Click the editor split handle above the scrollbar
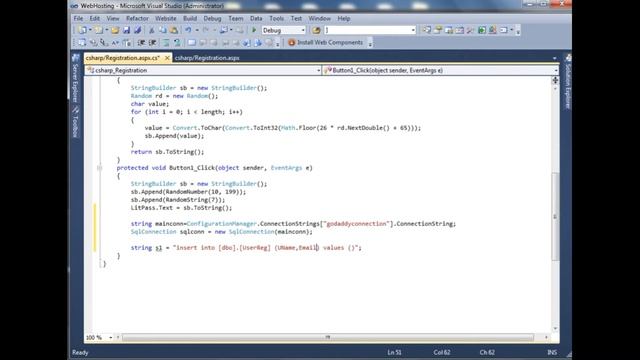The height and width of the screenshot is (360, 640). tap(555, 80)
